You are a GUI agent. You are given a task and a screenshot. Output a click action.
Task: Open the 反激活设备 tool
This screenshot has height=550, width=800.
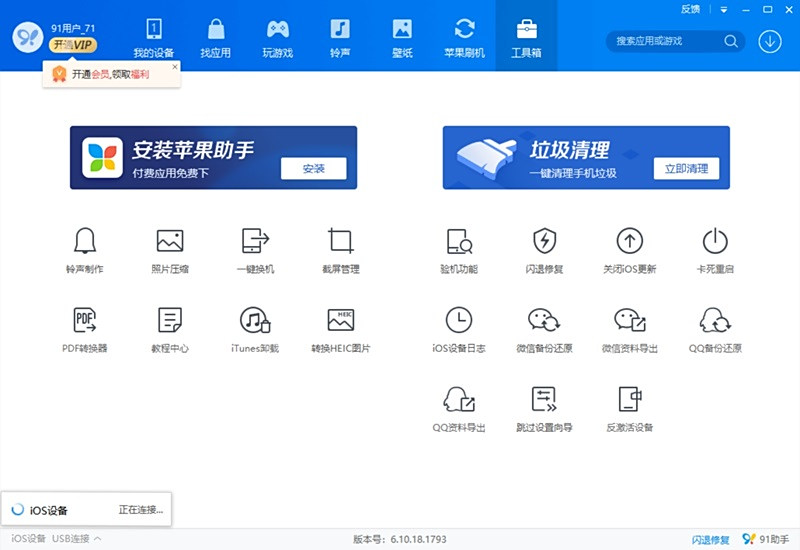[x=629, y=401]
